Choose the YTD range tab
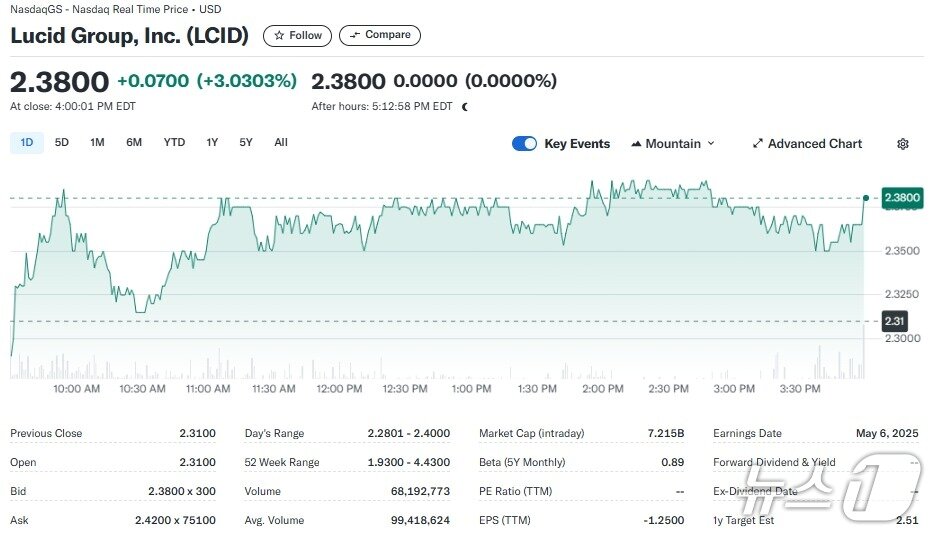The height and width of the screenshot is (535, 935). pyautogui.click(x=174, y=143)
